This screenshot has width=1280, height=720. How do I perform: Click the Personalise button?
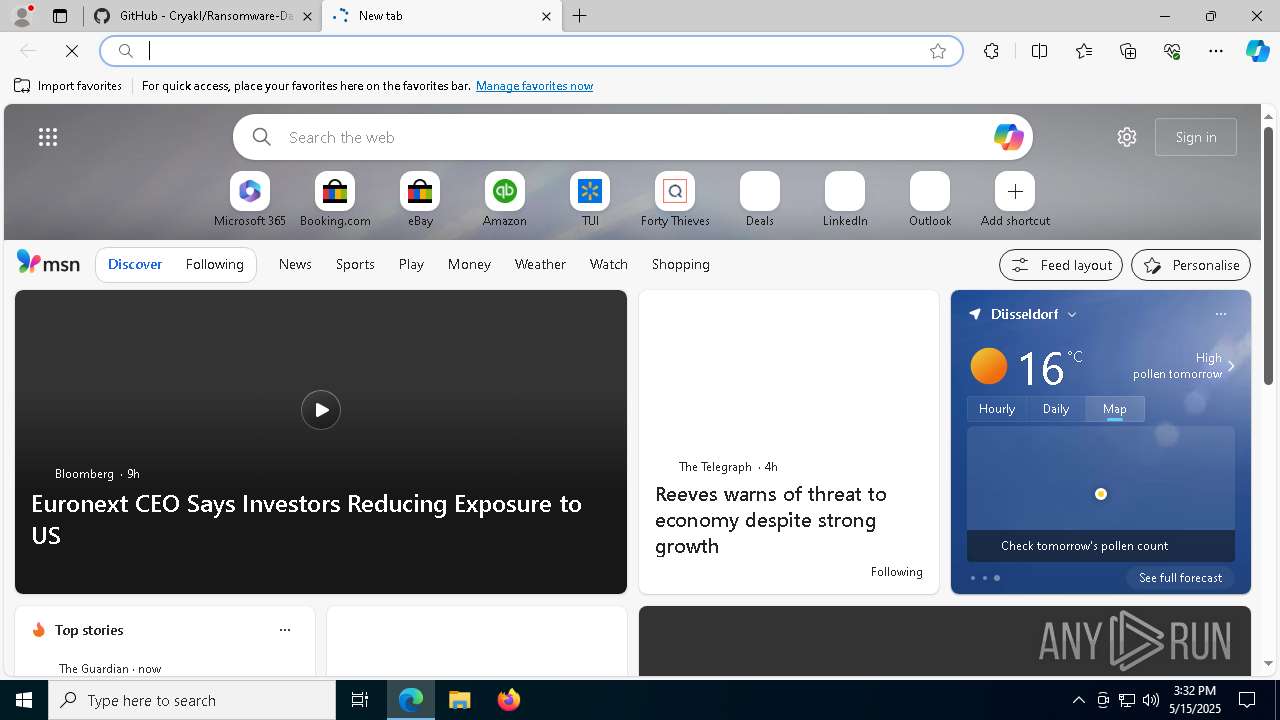coord(1191,265)
